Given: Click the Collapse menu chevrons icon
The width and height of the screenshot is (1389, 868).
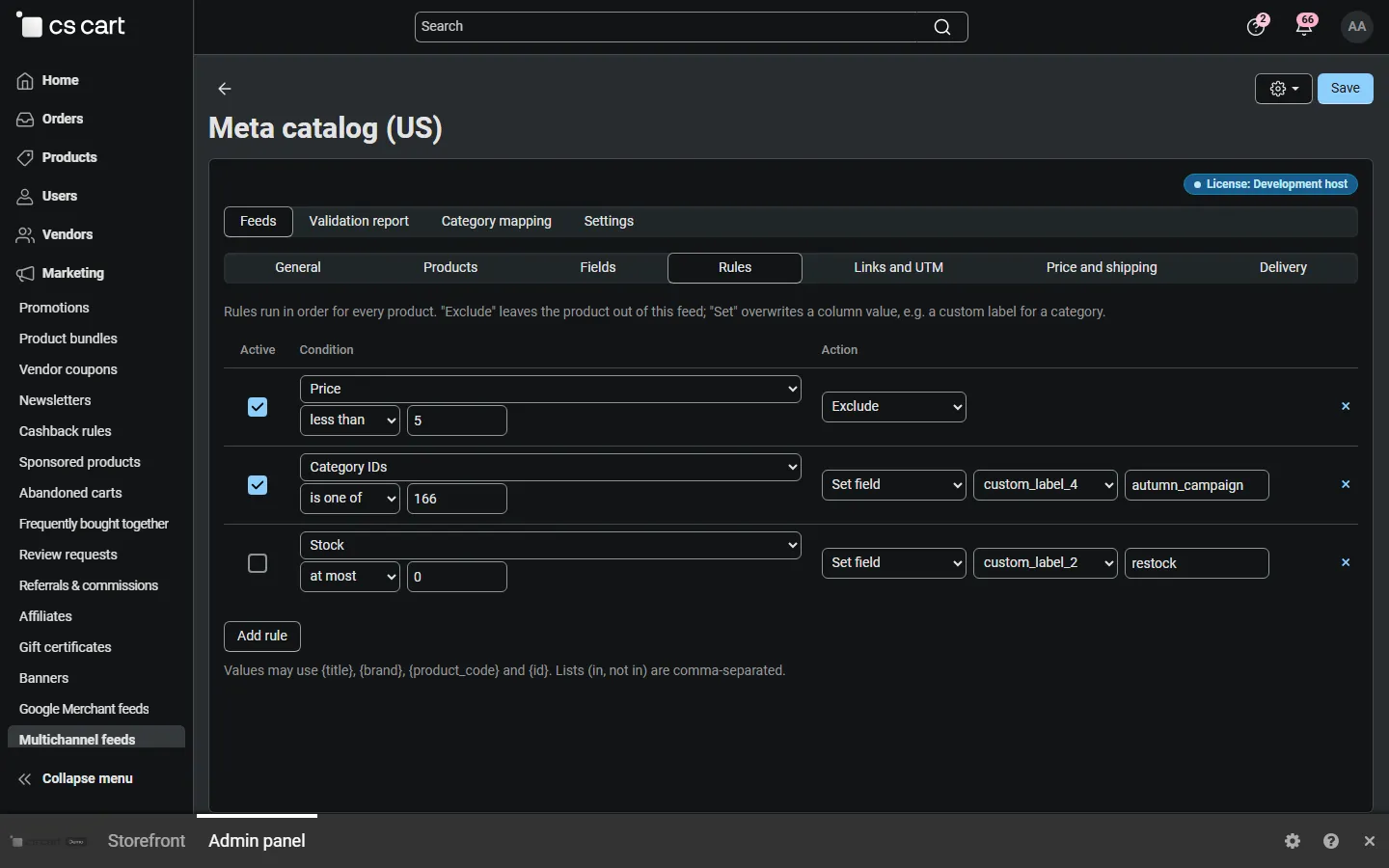Looking at the screenshot, I should pyautogui.click(x=25, y=779).
